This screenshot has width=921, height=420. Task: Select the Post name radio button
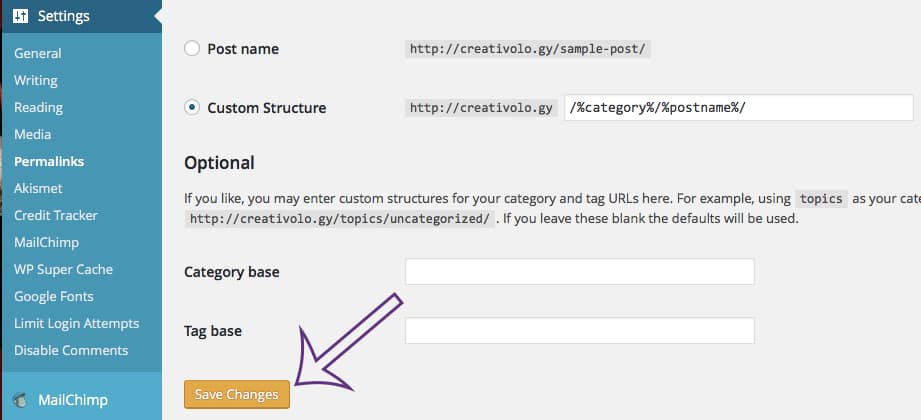coord(192,48)
